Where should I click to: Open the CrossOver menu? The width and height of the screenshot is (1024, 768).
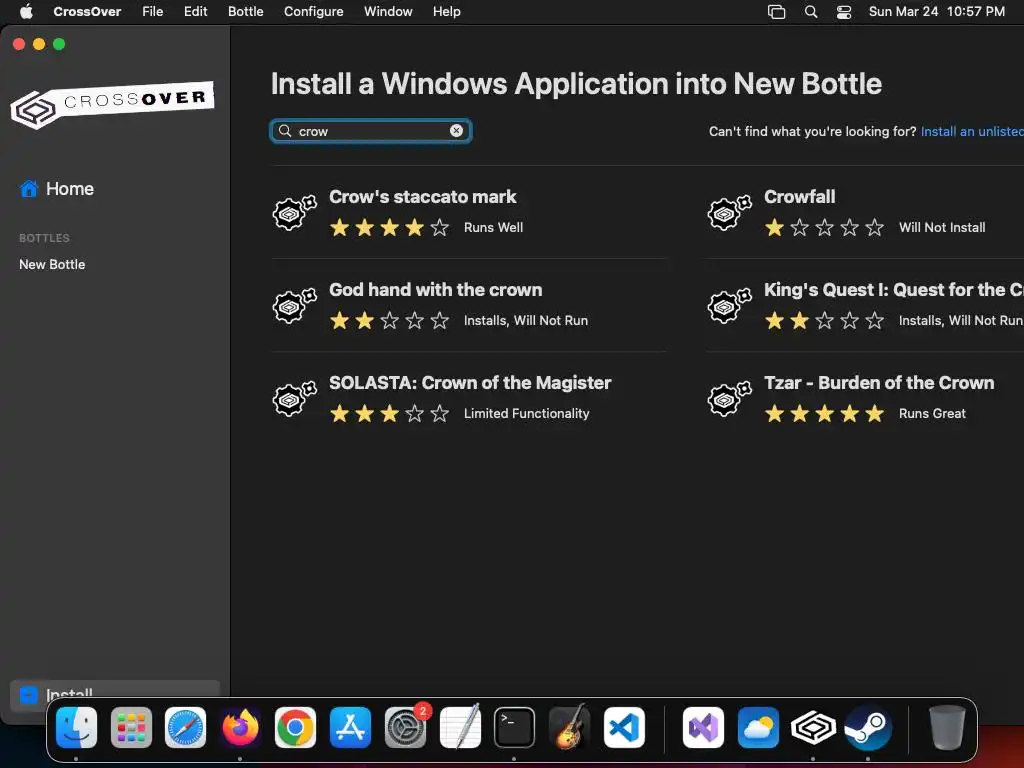point(87,11)
